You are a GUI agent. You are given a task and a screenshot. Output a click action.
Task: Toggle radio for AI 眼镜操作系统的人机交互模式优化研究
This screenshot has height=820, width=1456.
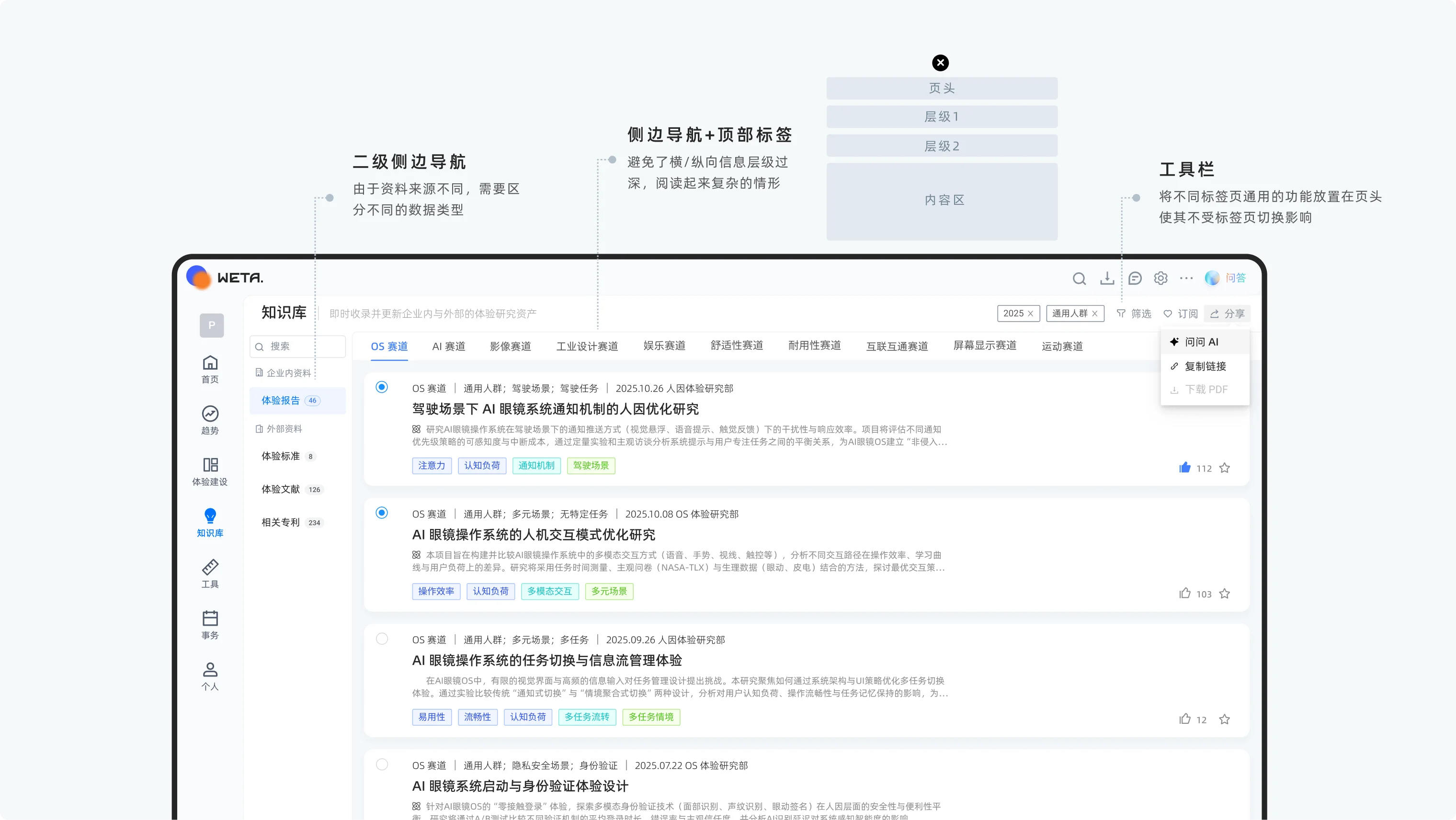pyautogui.click(x=382, y=513)
